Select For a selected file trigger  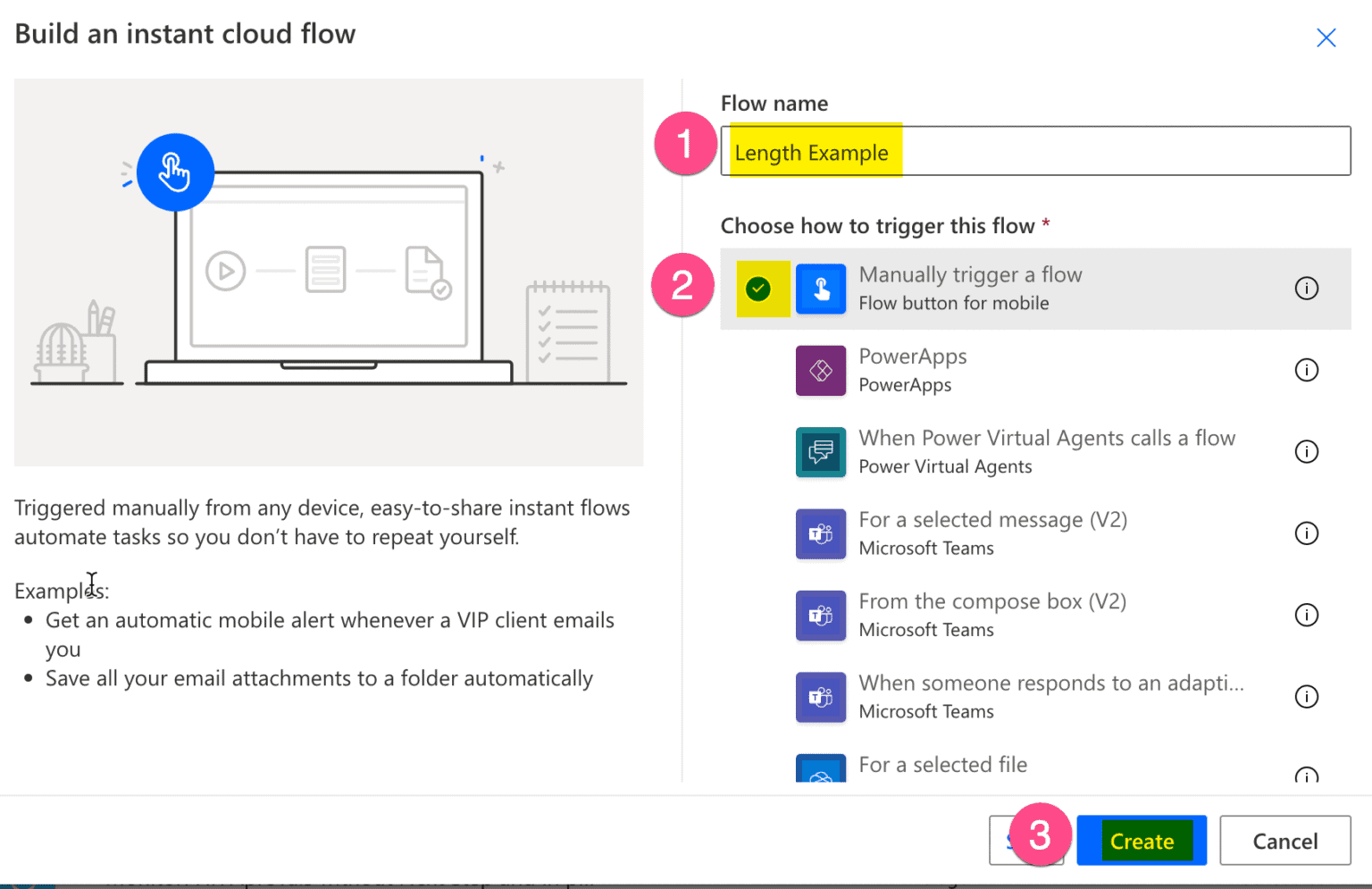(x=942, y=766)
